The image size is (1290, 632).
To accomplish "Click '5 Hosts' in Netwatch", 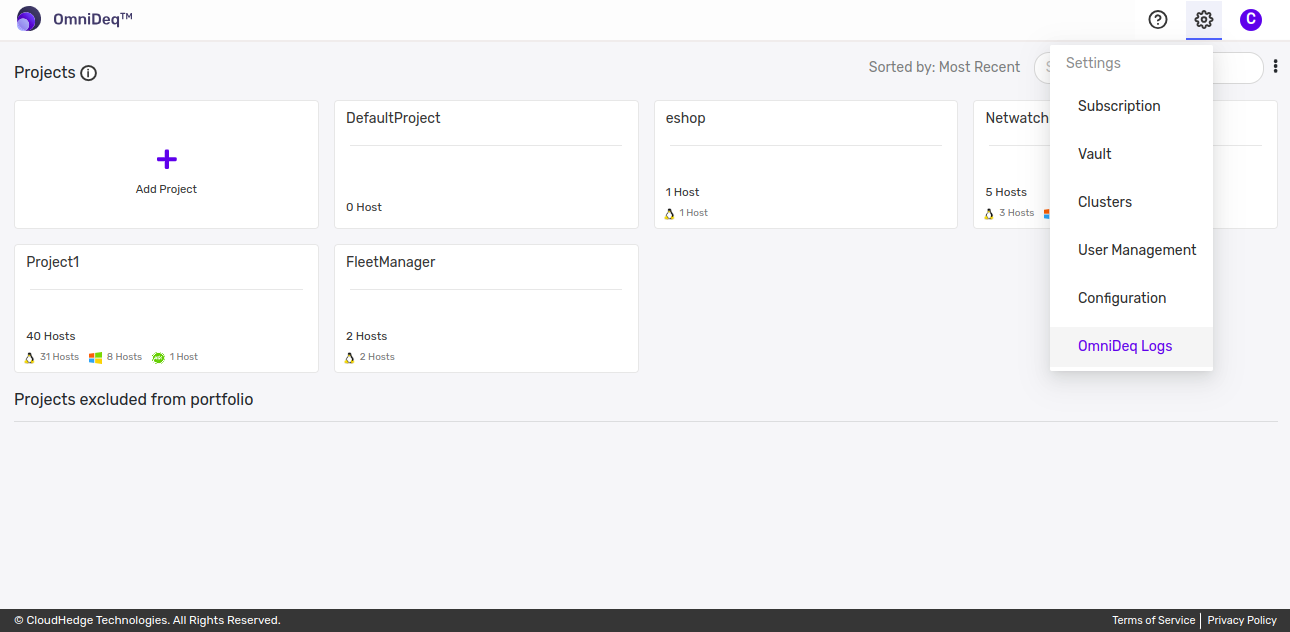I will pyautogui.click(x=1006, y=192).
